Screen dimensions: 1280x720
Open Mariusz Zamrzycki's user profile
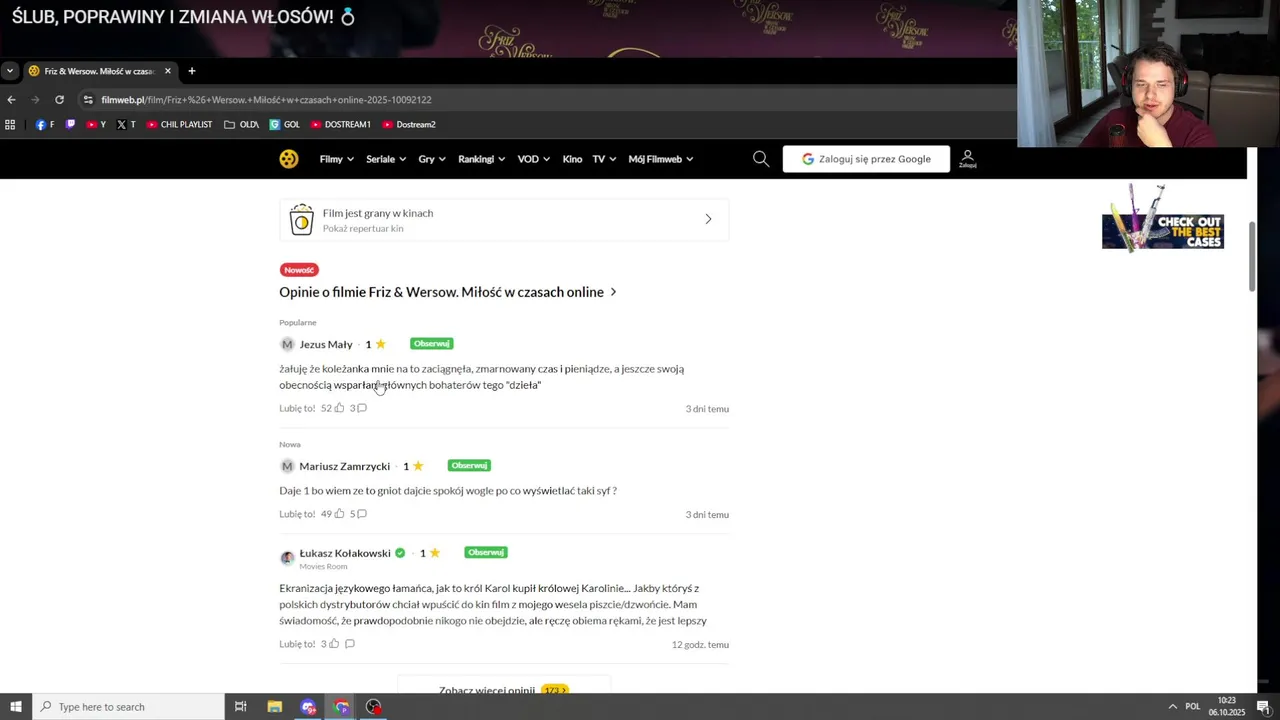(x=345, y=466)
